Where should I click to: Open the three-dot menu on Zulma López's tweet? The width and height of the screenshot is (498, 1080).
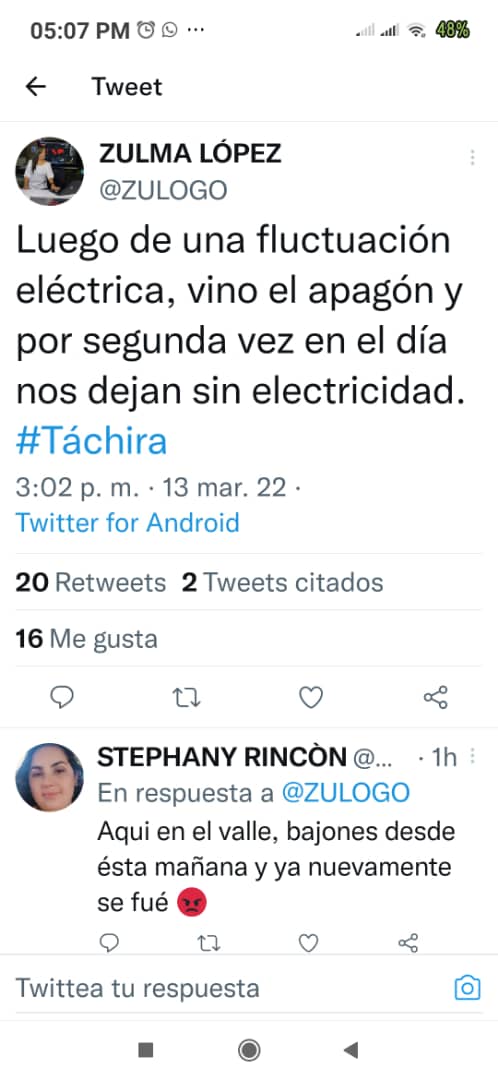pyautogui.click(x=473, y=157)
